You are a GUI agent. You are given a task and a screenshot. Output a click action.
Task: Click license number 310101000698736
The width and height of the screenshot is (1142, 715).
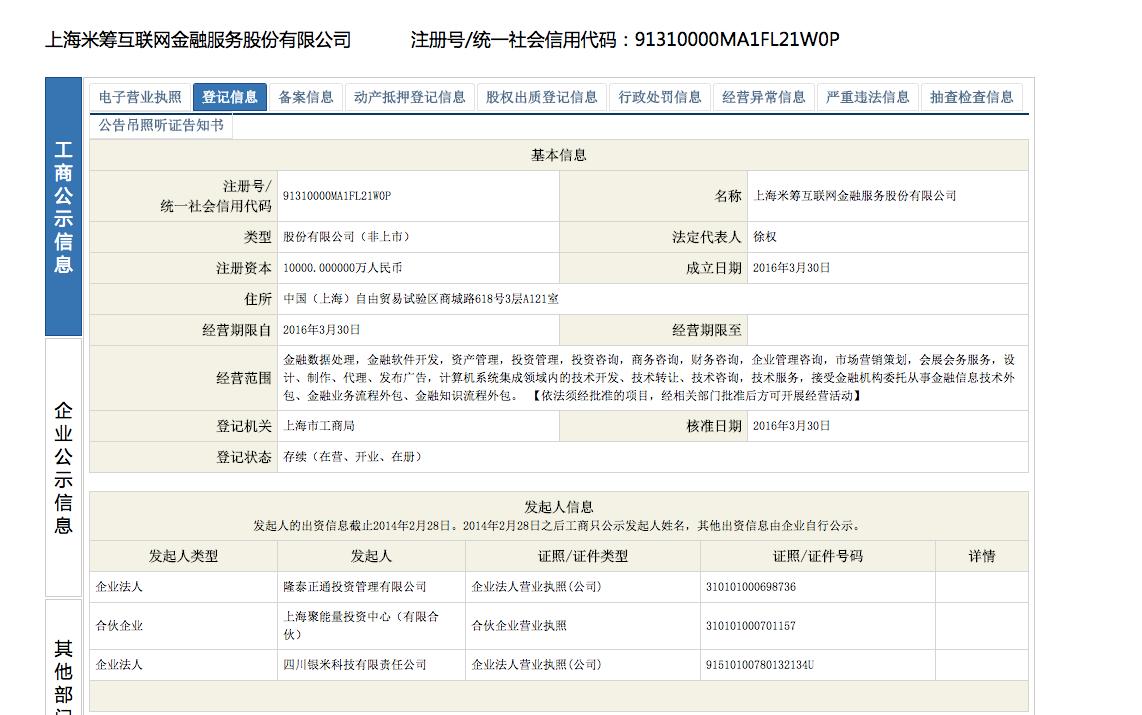(x=751, y=587)
